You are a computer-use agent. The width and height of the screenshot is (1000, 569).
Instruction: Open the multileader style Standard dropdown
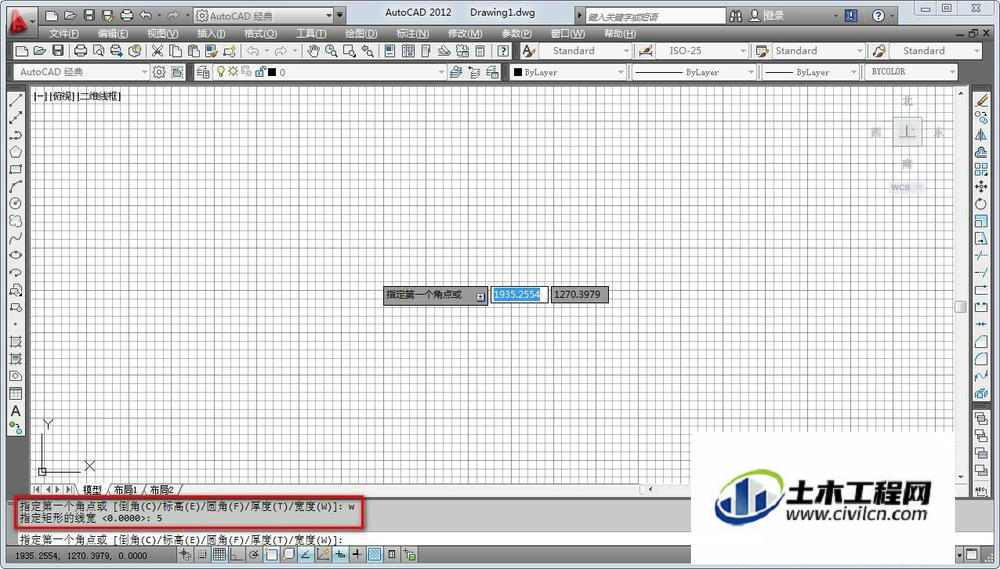[x=976, y=51]
